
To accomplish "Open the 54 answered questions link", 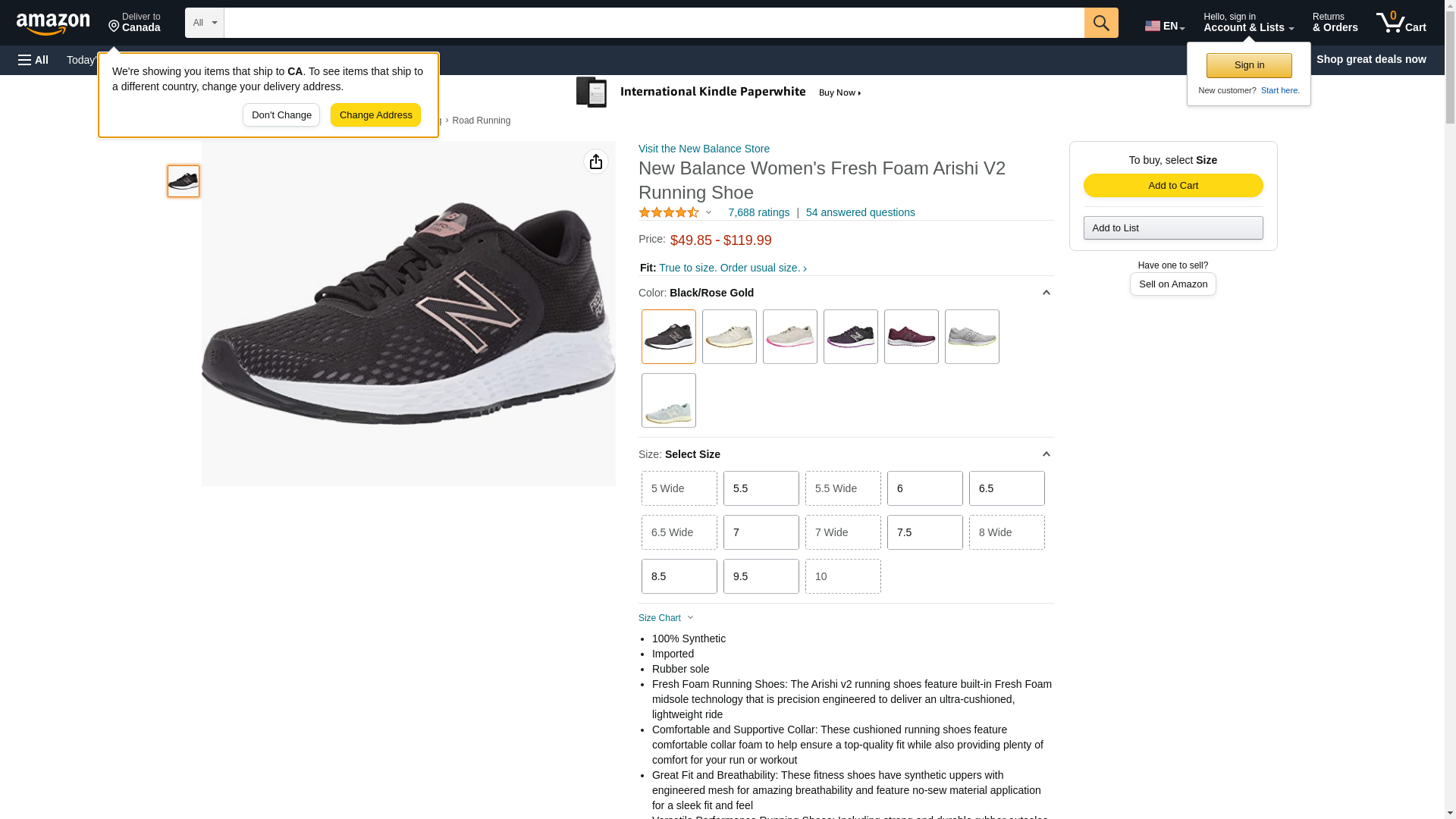I will (x=860, y=213).
